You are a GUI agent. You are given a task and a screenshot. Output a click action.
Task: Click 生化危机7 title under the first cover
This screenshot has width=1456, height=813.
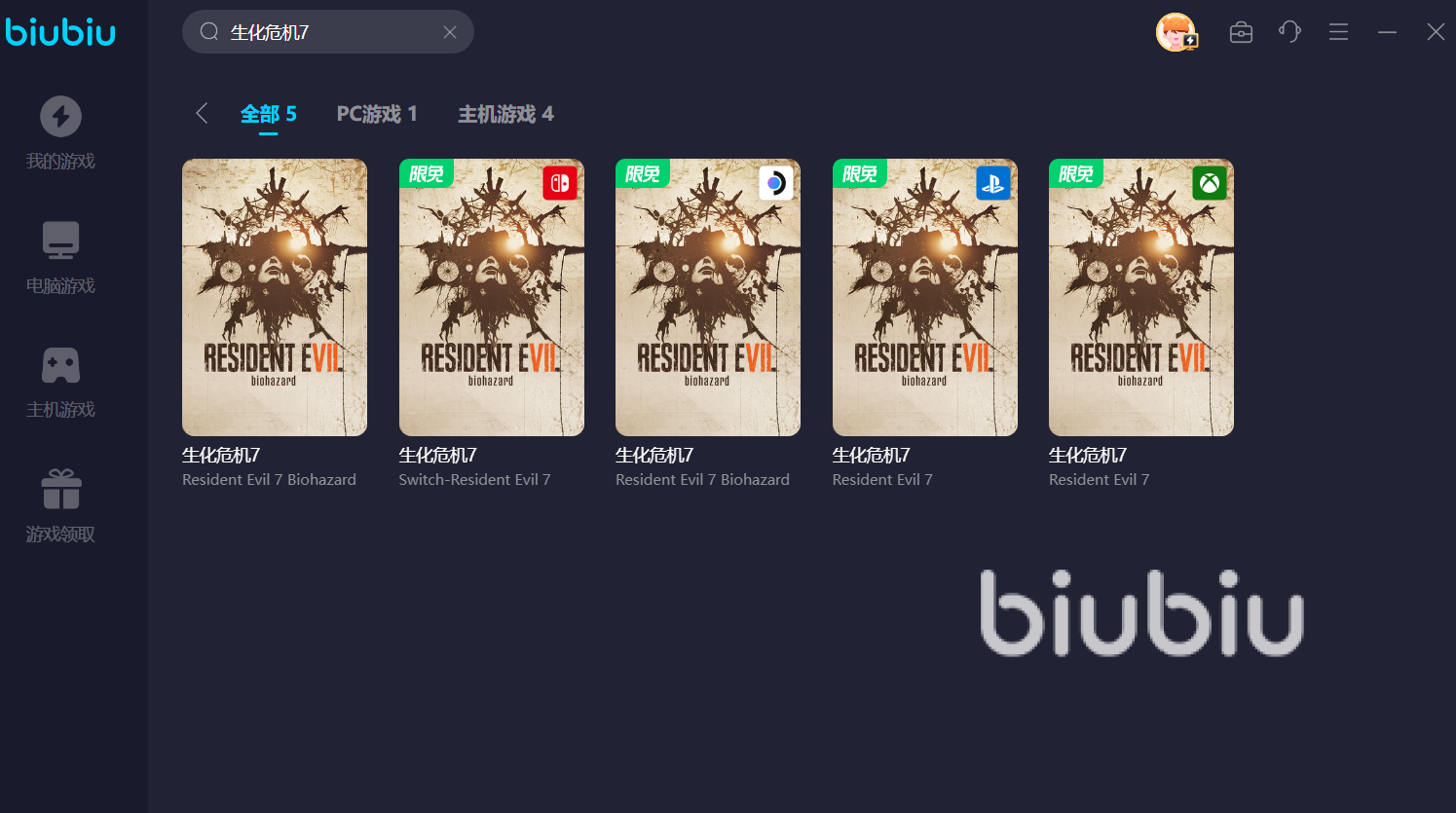pos(221,455)
